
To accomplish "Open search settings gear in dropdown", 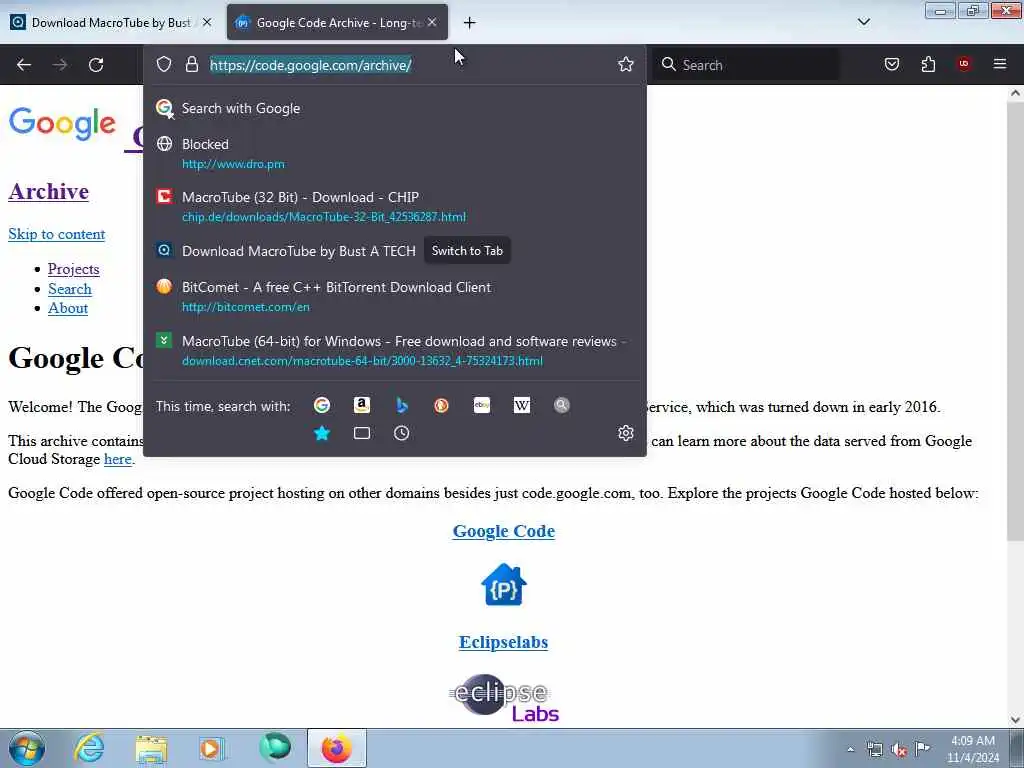I will point(626,433).
